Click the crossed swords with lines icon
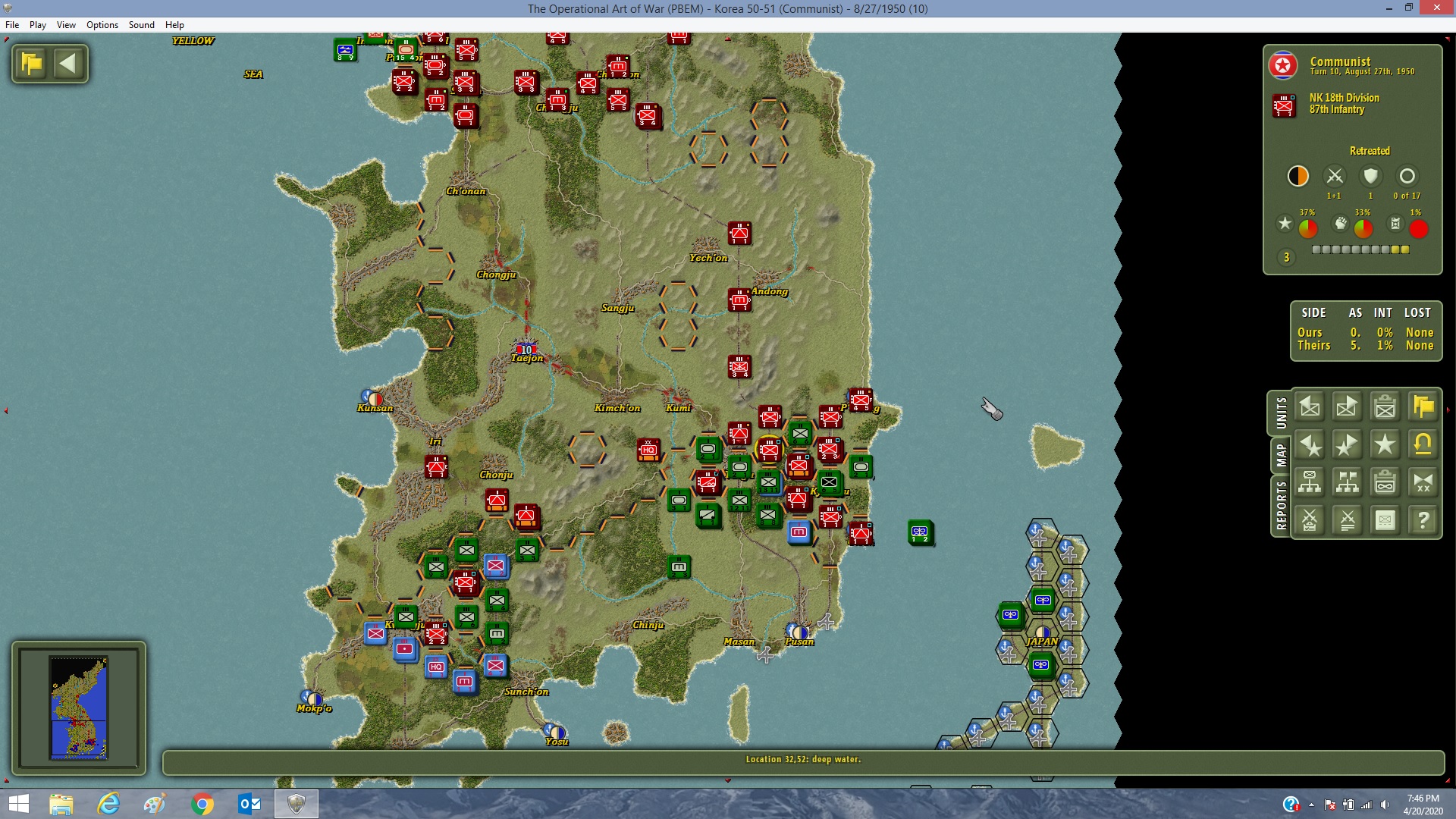Image resolution: width=1456 pixels, height=819 pixels. [x=1348, y=520]
